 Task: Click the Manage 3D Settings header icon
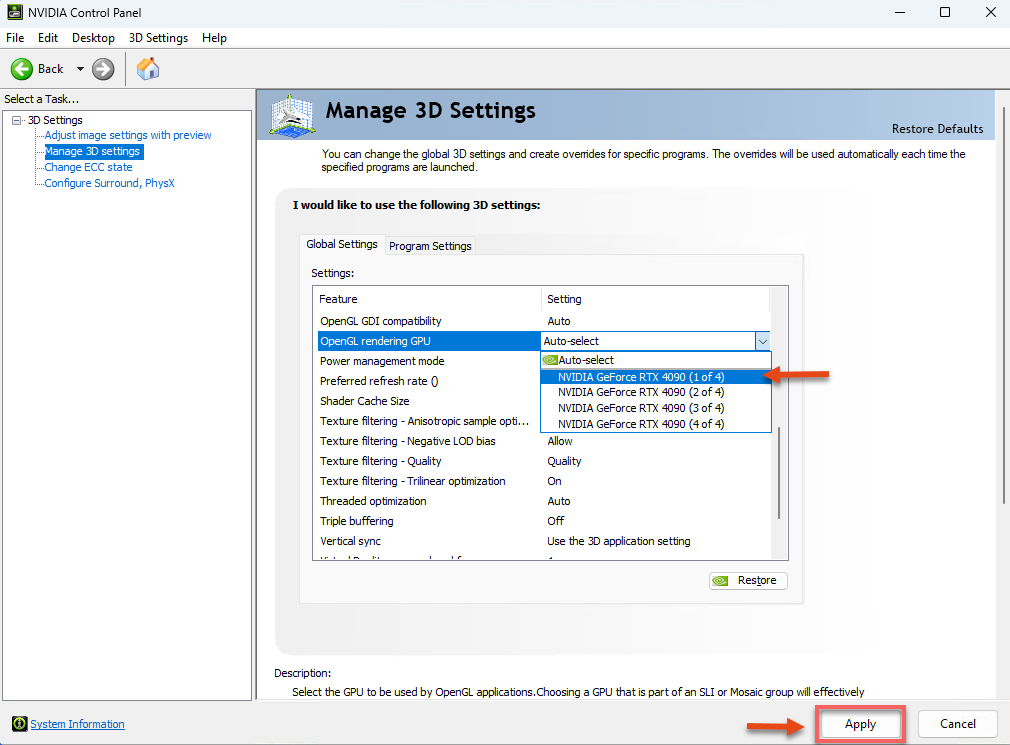click(292, 115)
